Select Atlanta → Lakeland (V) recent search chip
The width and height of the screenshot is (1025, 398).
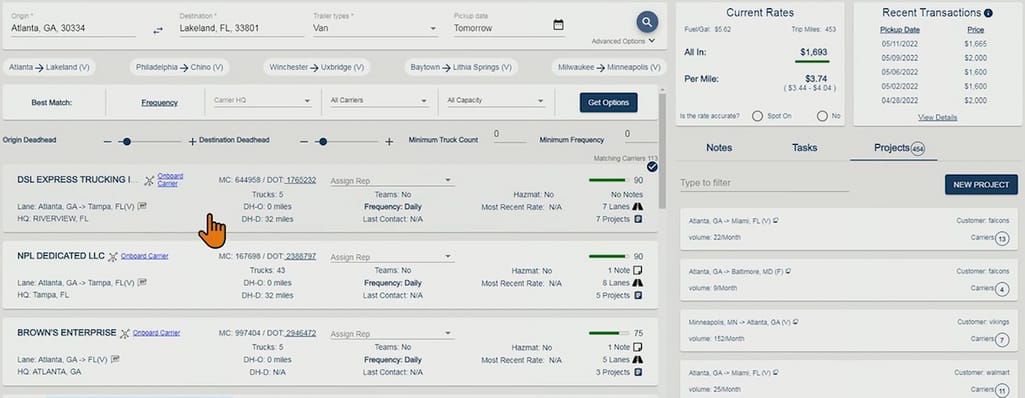pos(50,67)
